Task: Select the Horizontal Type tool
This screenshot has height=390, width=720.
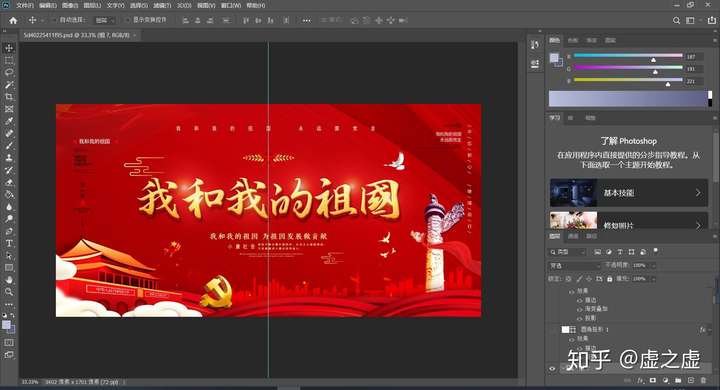Action: coord(9,243)
